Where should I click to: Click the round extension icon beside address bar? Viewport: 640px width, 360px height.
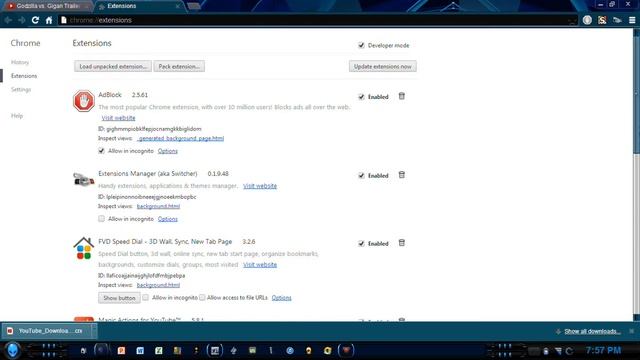coord(587,20)
